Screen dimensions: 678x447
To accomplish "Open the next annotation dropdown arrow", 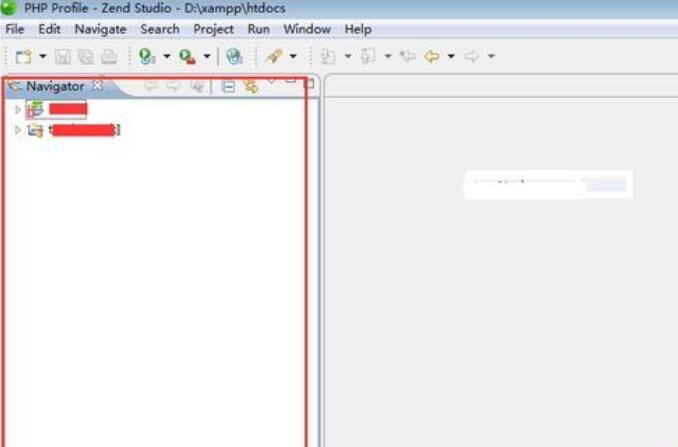I will point(348,56).
